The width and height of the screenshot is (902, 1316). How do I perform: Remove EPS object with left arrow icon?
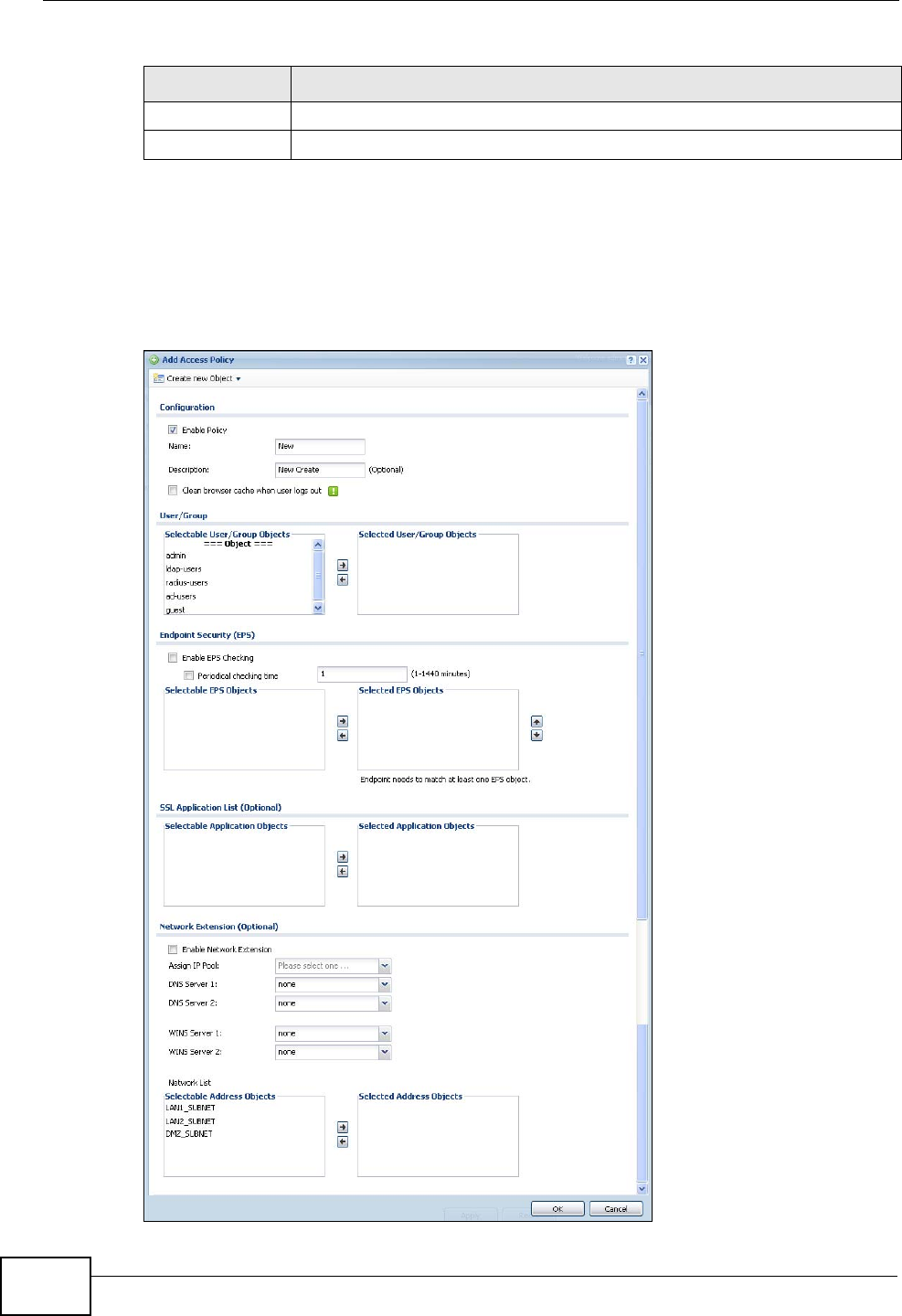[343, 736]
